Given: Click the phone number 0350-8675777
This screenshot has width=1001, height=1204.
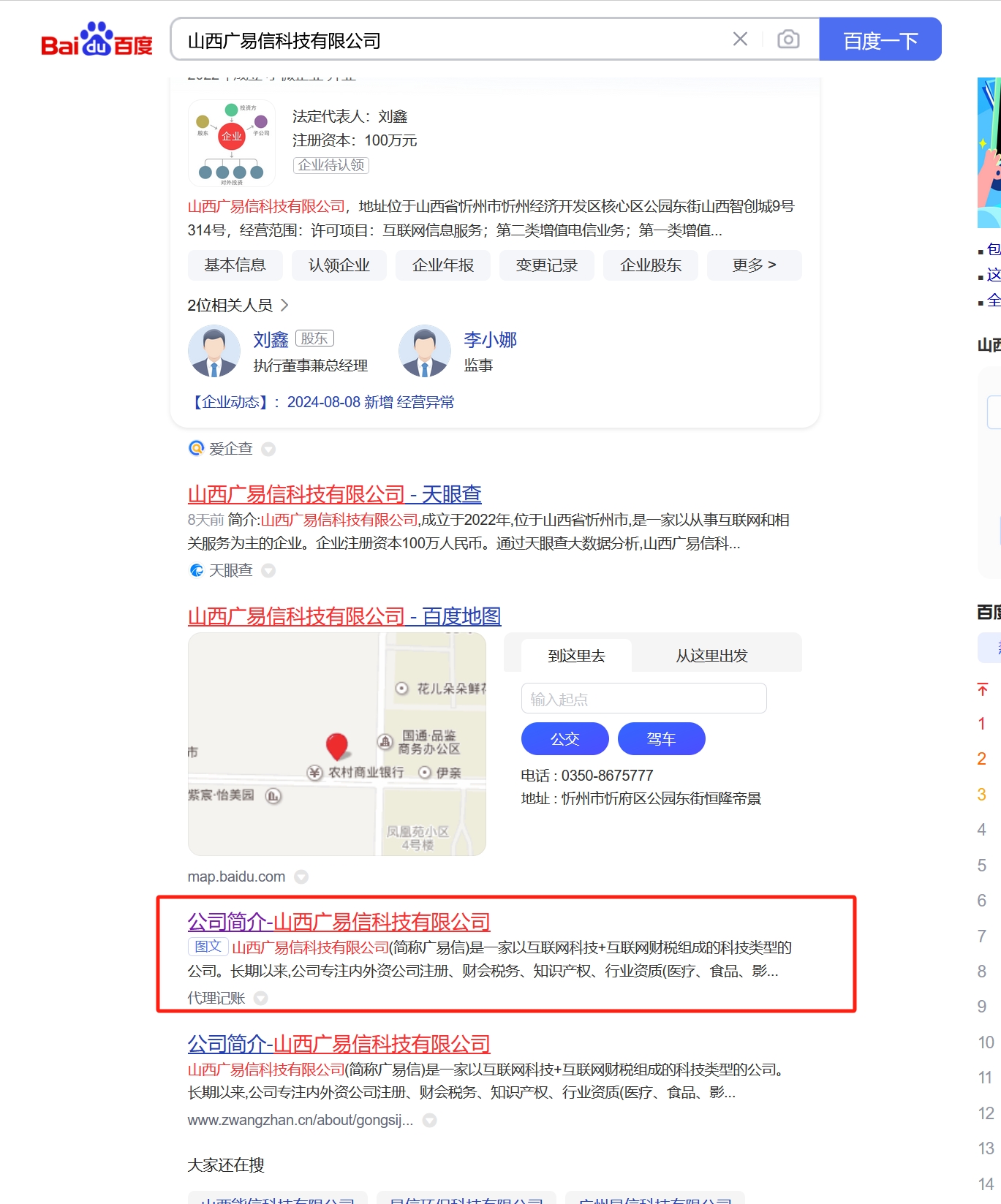Looking at the screenshot, I should click(x=608, y=776).
